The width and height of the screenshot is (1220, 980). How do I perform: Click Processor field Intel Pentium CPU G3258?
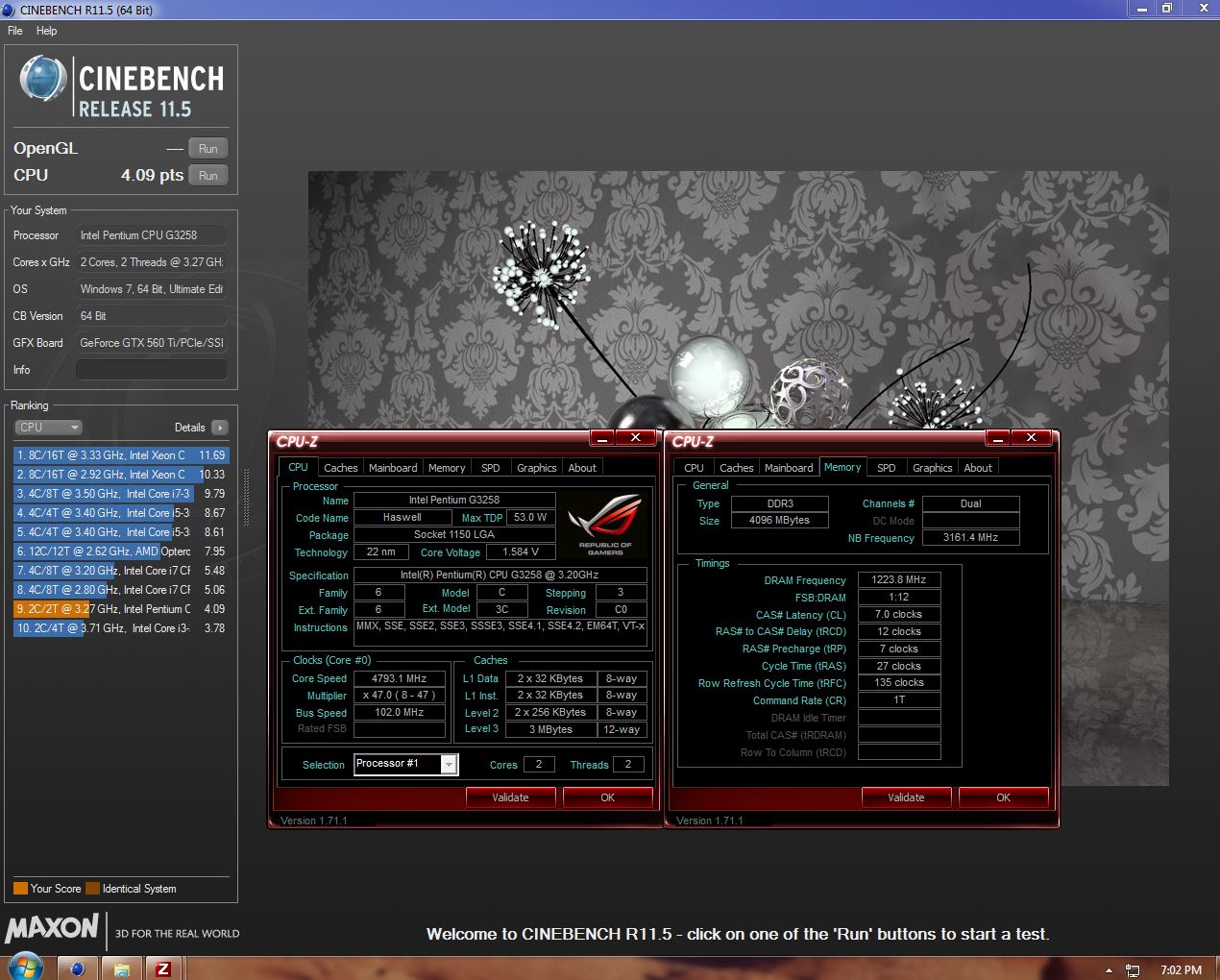click(152, 235)
